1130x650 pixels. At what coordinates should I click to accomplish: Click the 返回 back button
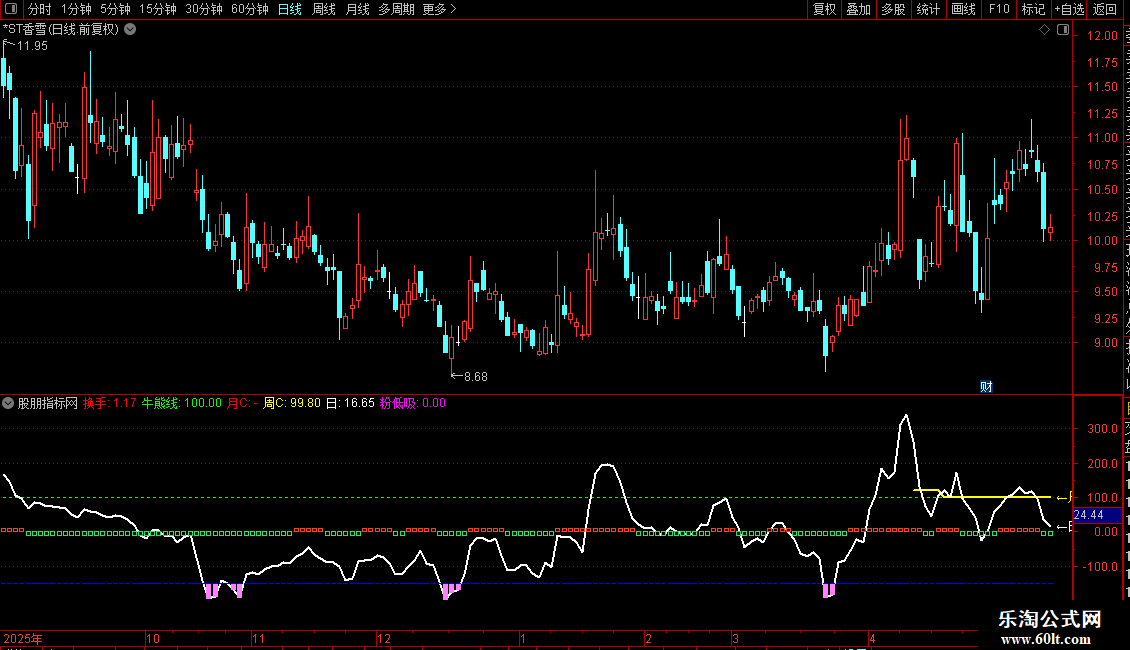coord(1105,9)
